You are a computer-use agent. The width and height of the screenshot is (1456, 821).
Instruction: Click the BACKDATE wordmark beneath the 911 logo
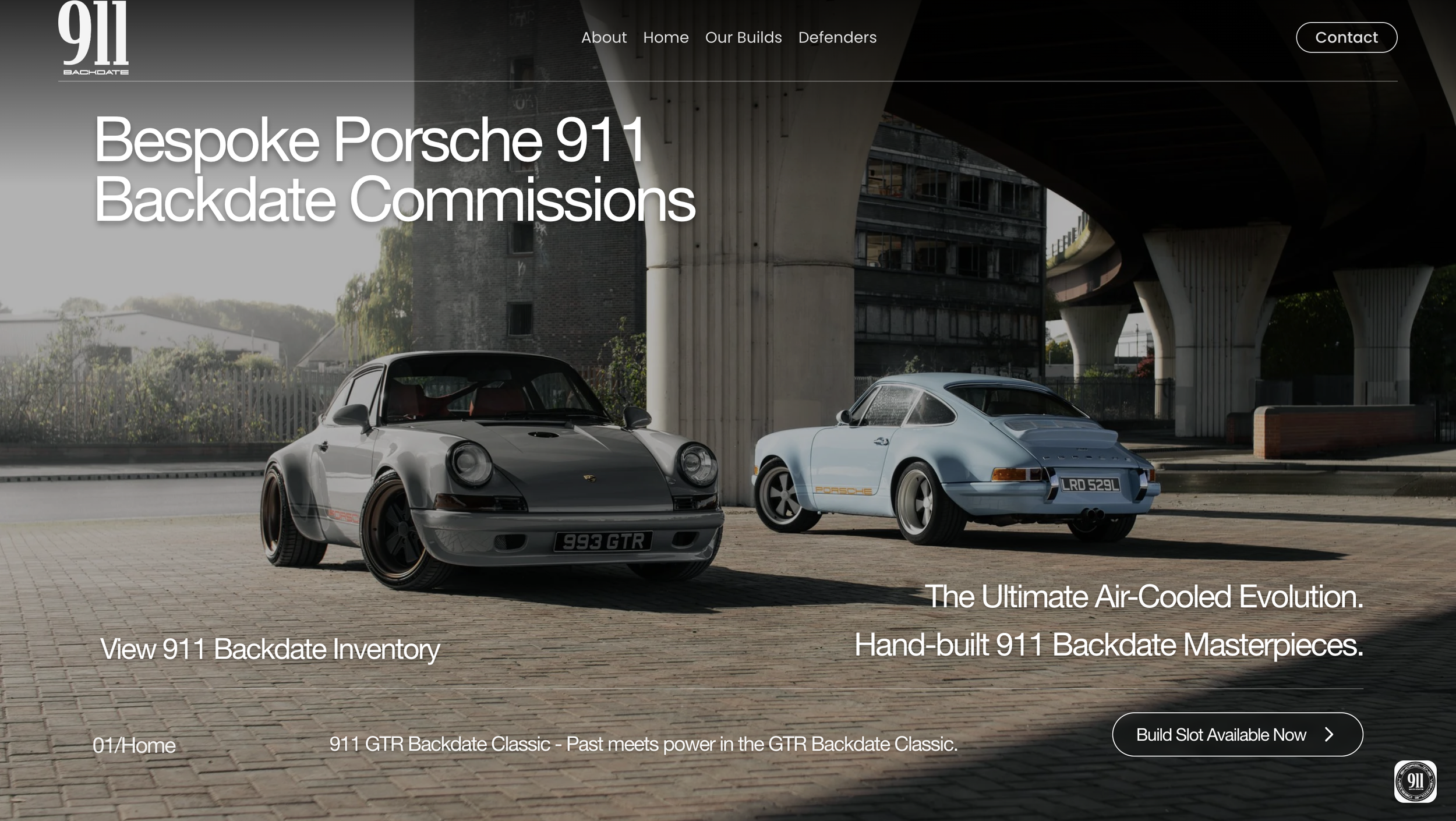pyautogui.click(x=96, y=71)
